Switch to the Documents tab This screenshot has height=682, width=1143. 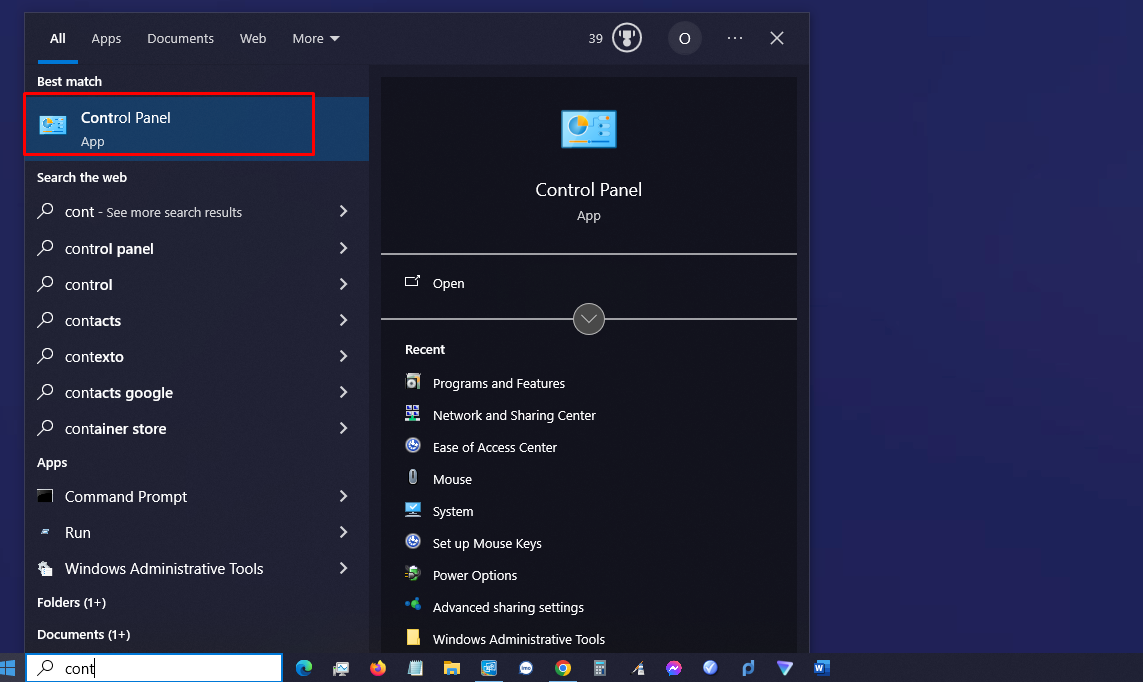pos(180,38)
